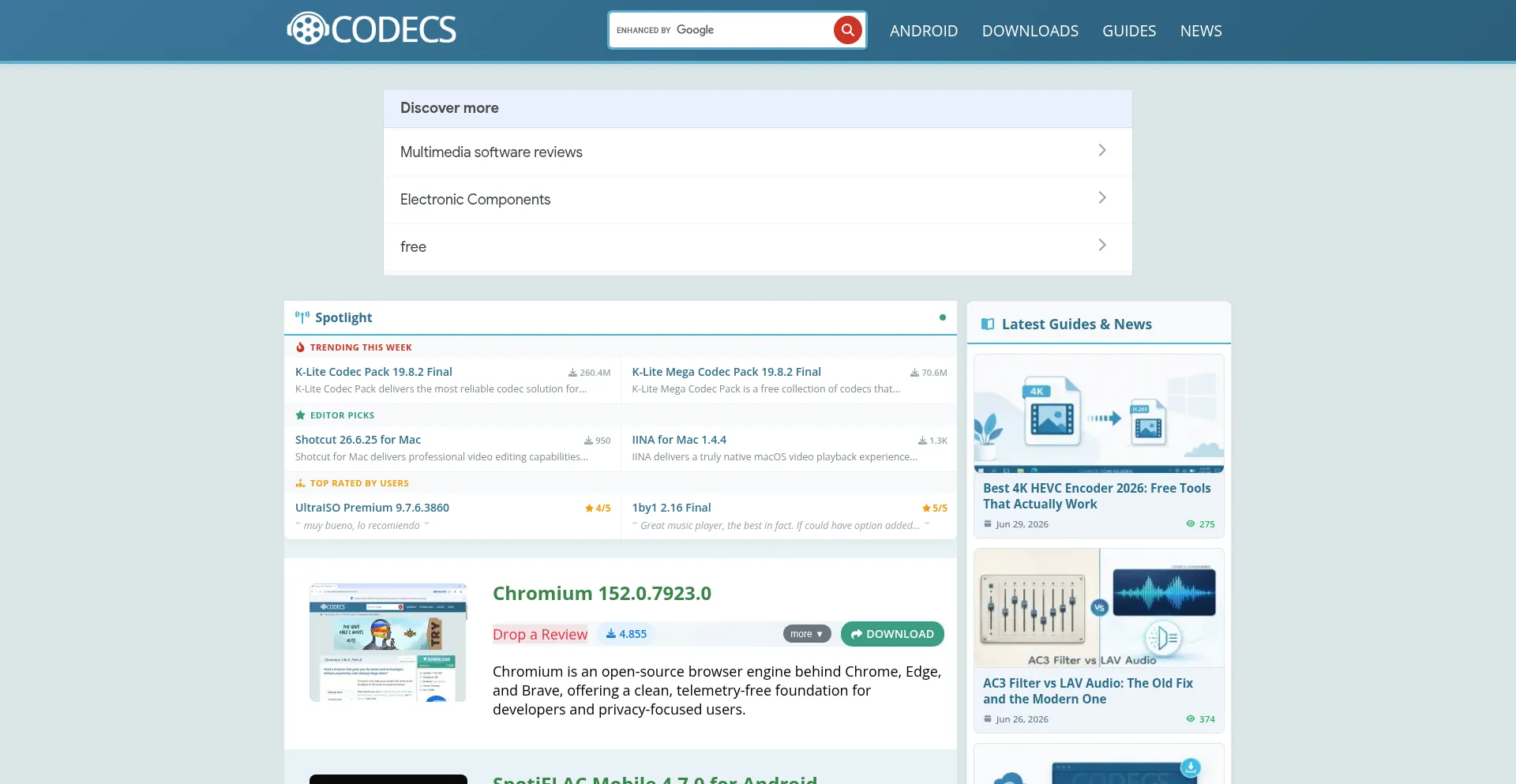Click the Electronic Components text
1516x784 pixels.
475,199
